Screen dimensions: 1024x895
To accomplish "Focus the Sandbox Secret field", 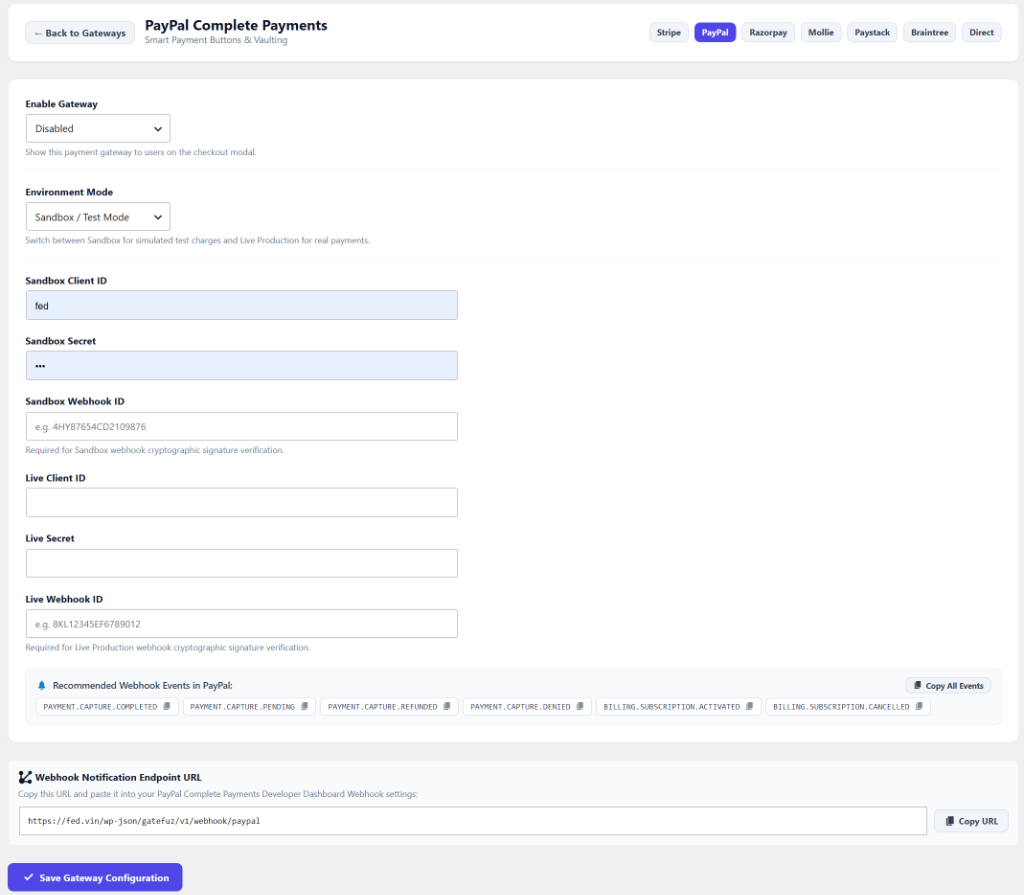I will 242,366.
